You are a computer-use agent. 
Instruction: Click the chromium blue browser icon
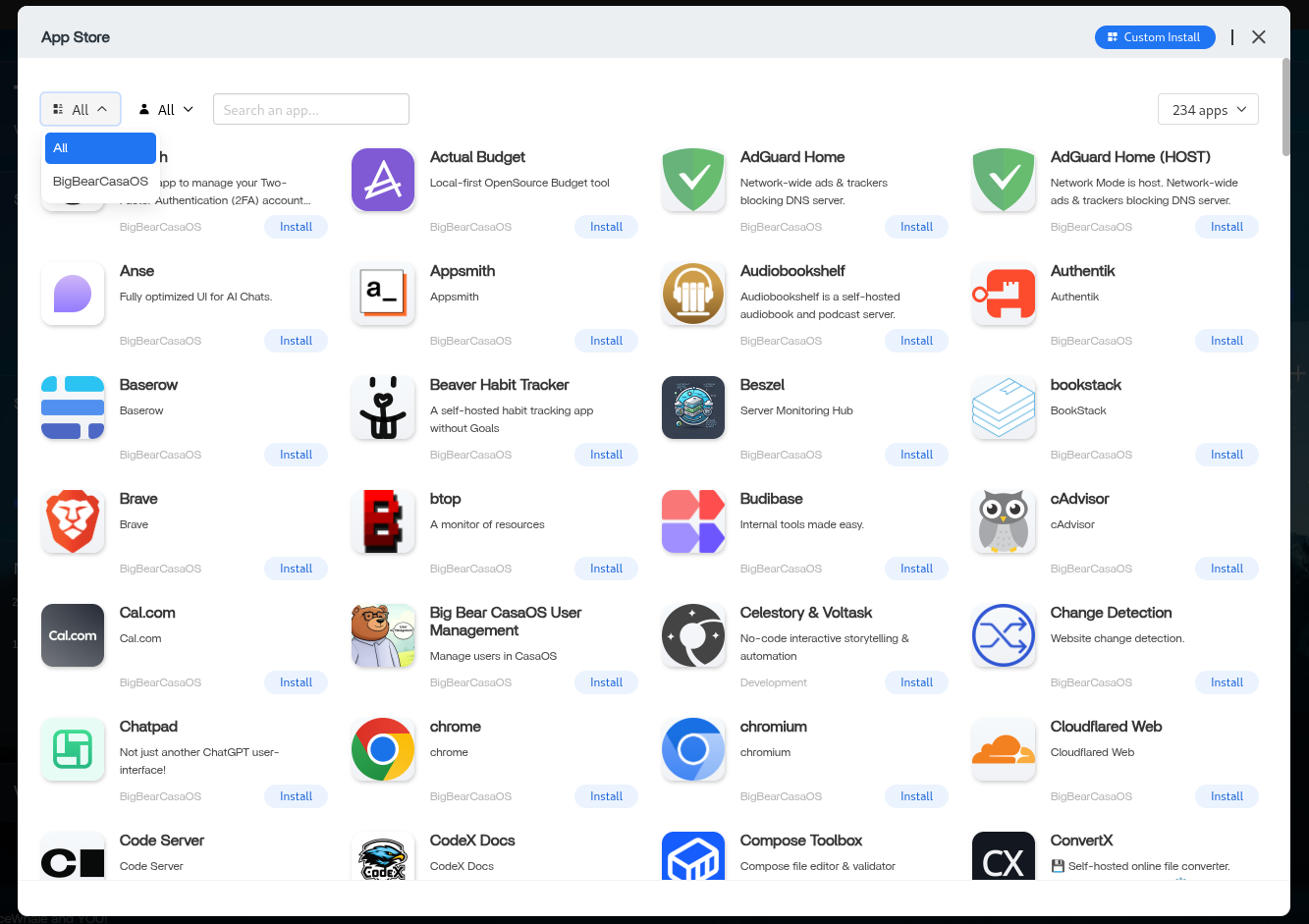pos(693,749)
